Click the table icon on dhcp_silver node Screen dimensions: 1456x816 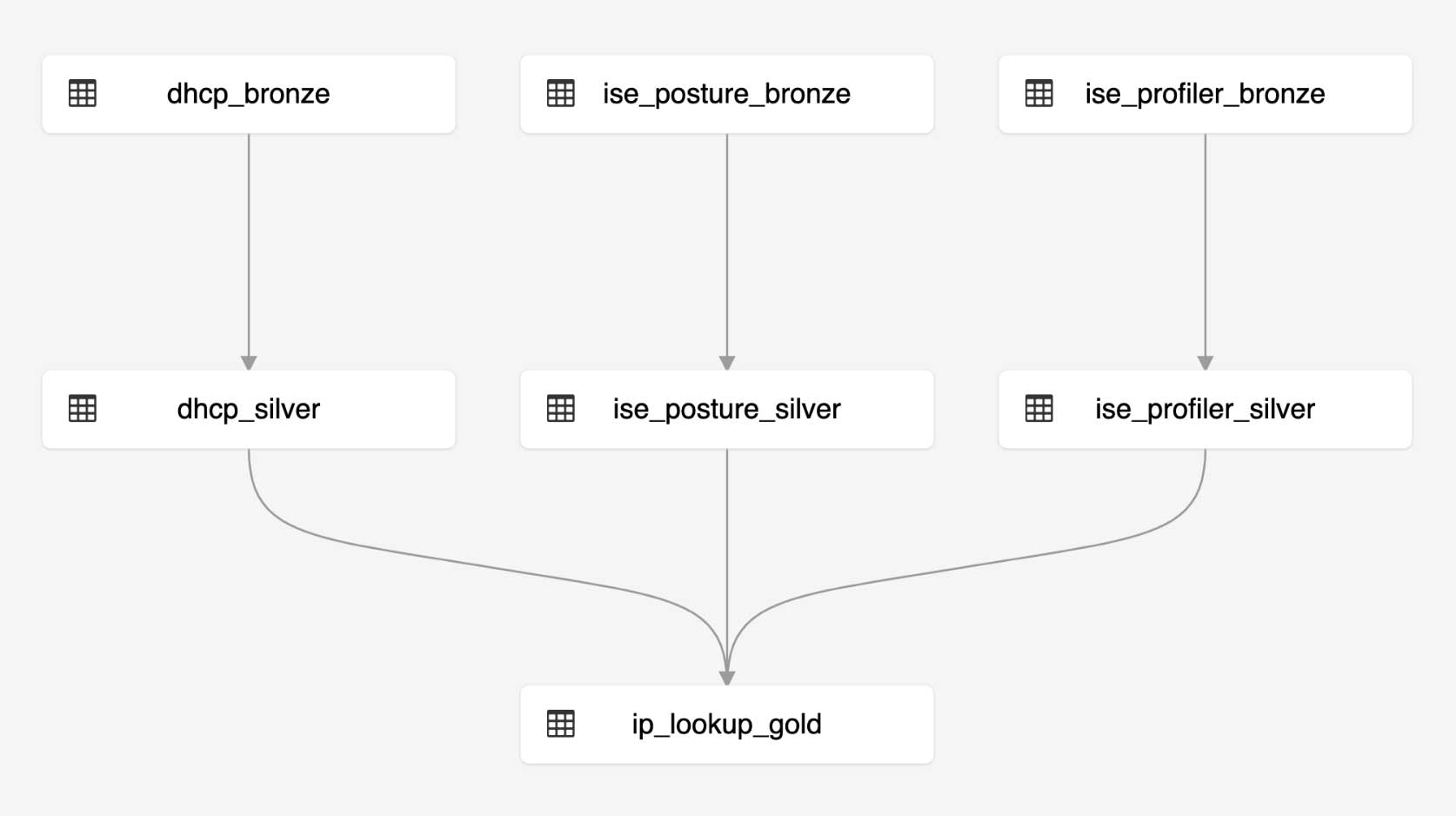coord(83,409)
